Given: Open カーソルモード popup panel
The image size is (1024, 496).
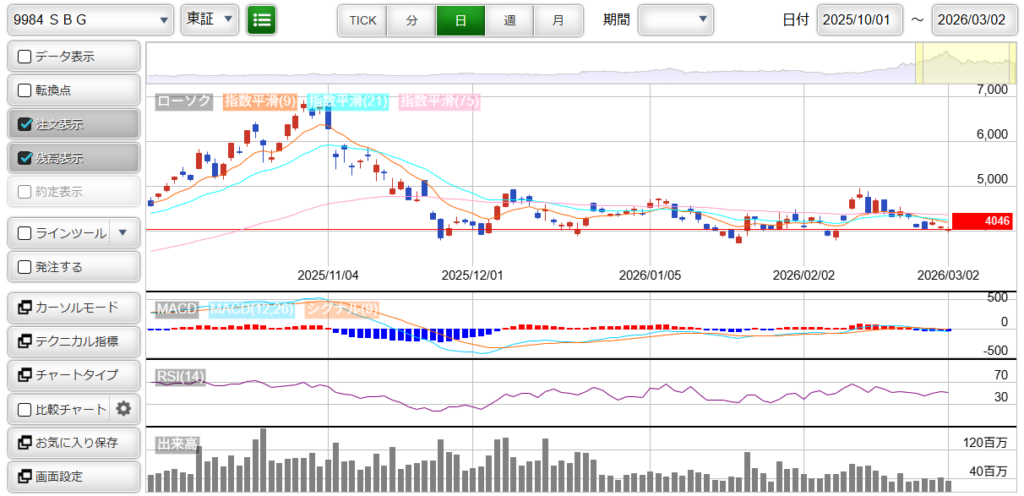Looking at the screenshot, I should tap(72, 307).
